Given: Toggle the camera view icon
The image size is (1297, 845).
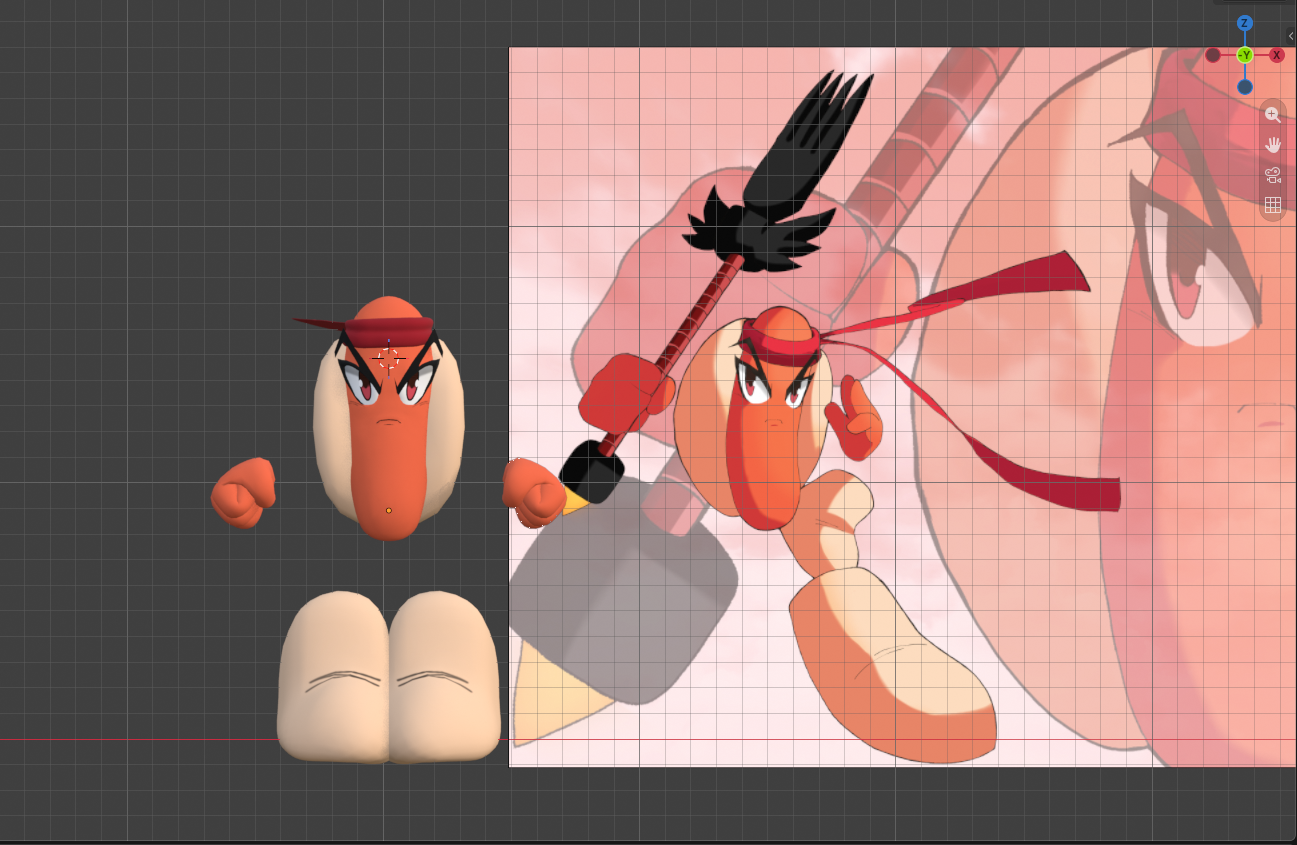Looking at the screenshot, I should [1273, 176].
